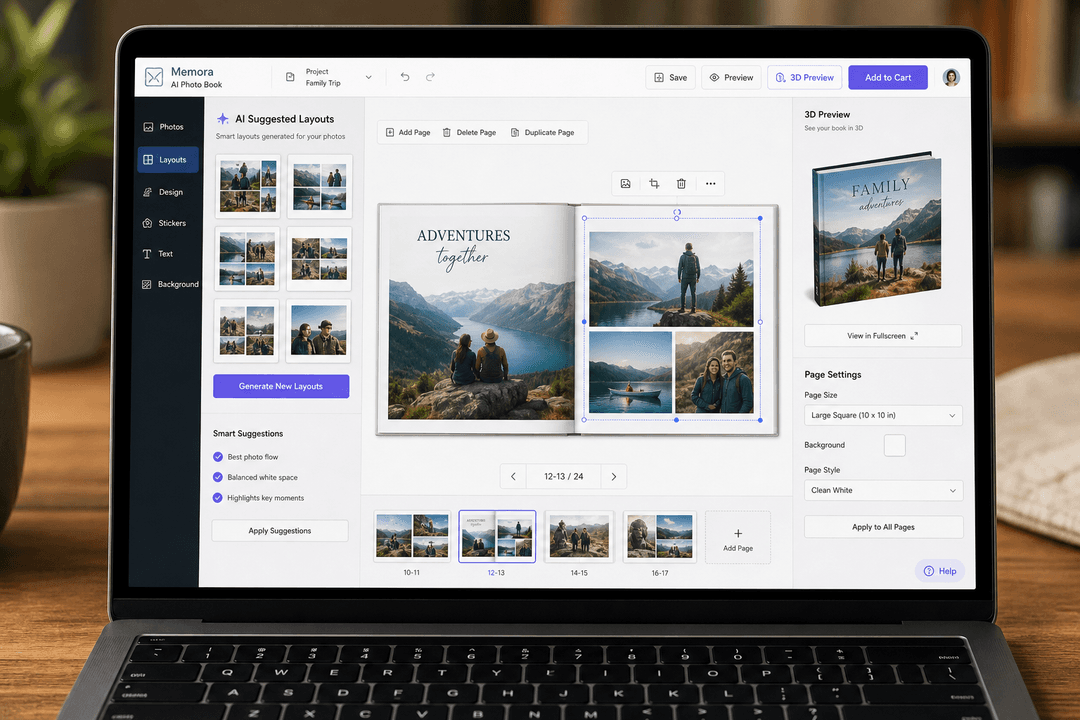Click the 3D Family Adventures book cover
This screenshot has width=1080, height=720.
[x=876, y=229]
